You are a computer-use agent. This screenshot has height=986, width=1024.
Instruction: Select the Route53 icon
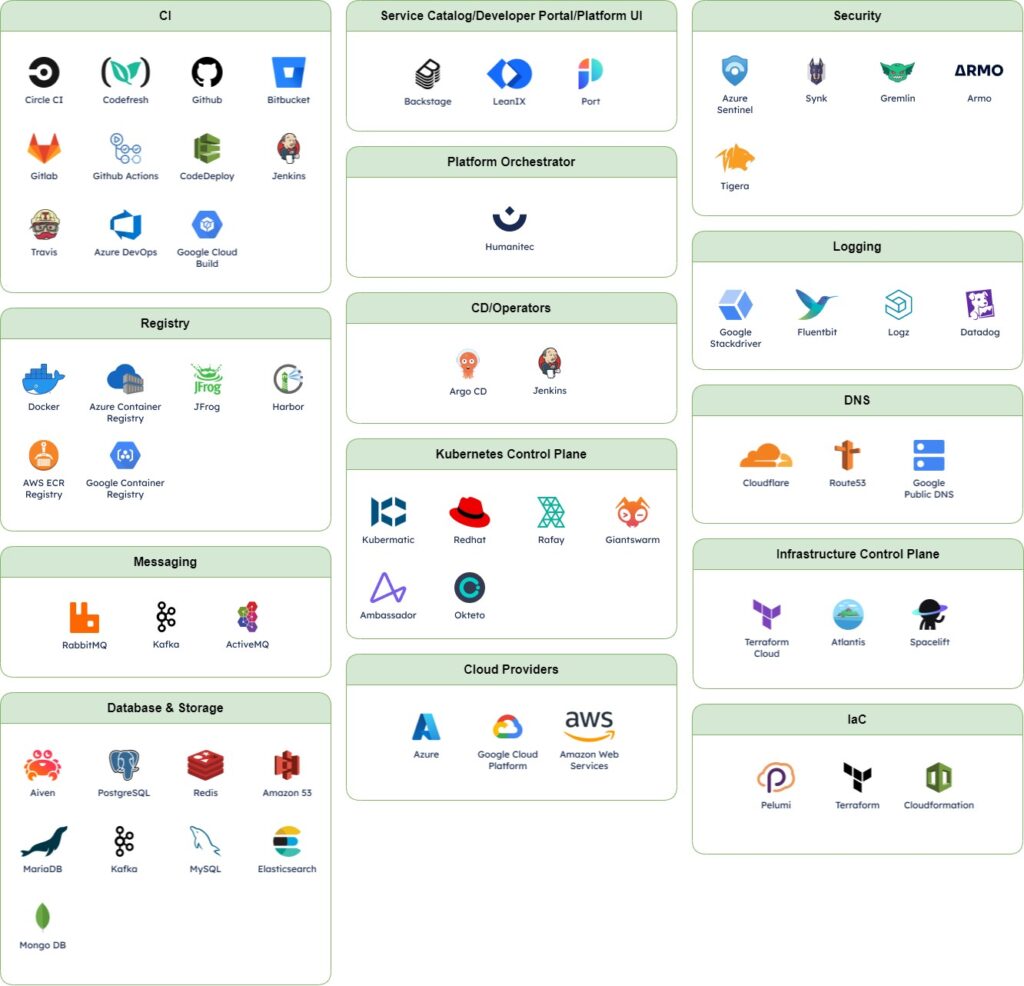click(847, 456)
